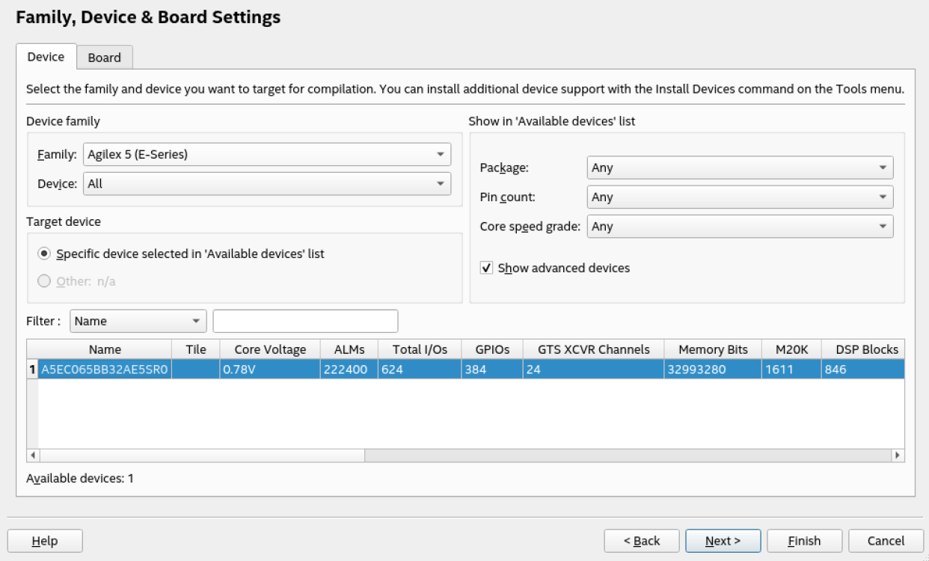Click the Core Voltage column header
Viewport: 929px width, 561px height.
270,349
